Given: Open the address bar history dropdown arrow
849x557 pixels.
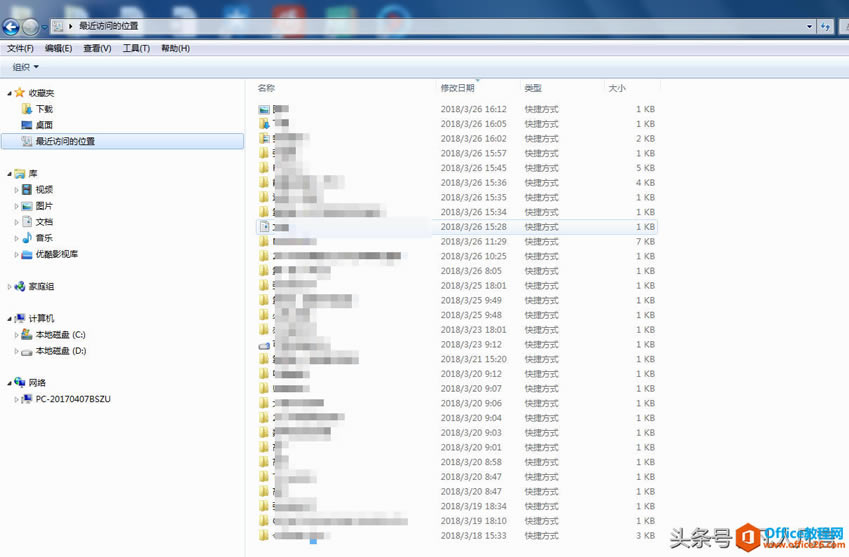Looking at the screenshot, I should pyautogui.click(x=809, y=27).
